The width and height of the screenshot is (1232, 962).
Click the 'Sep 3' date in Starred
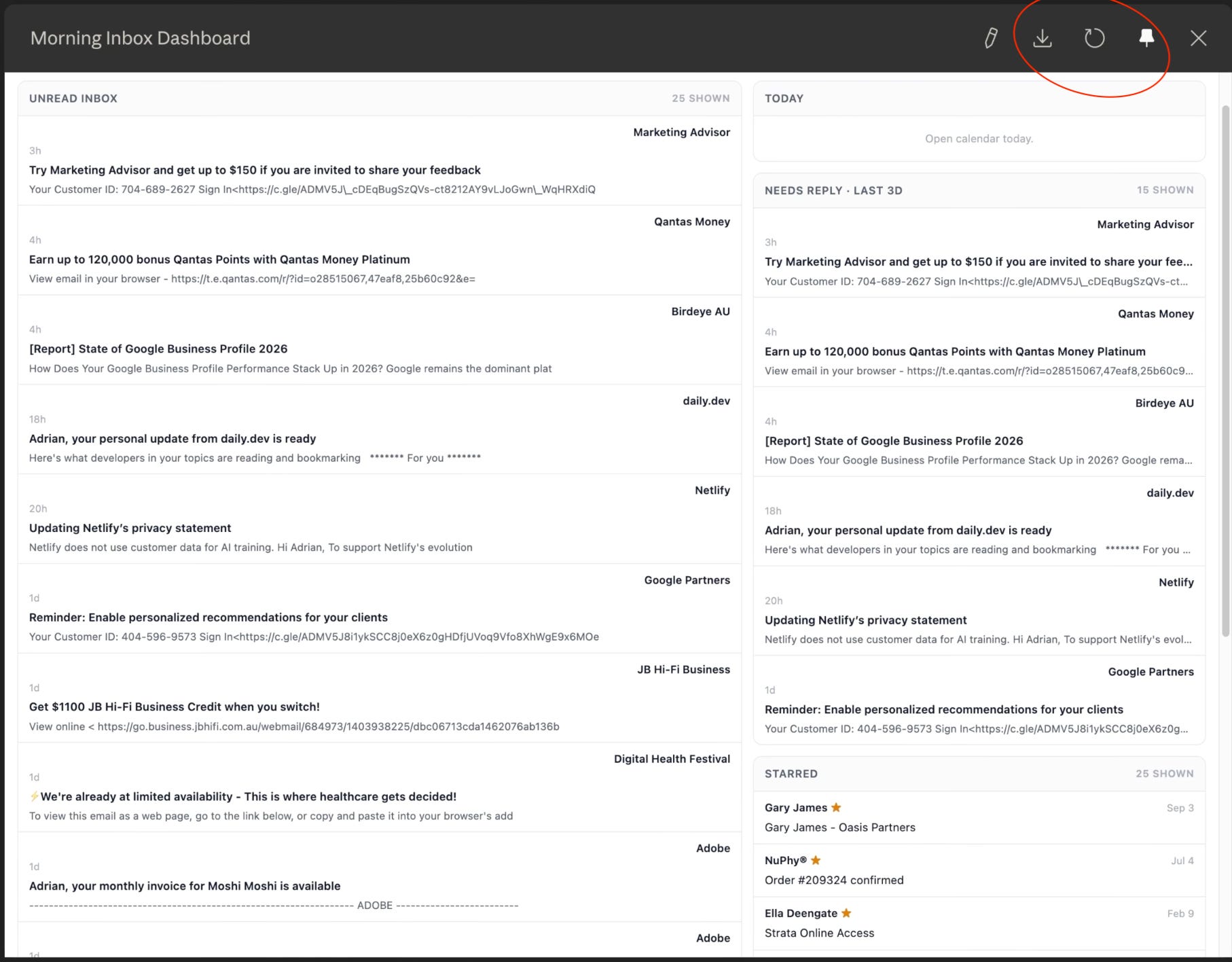pyautogui.click(x=1180, y=808)
